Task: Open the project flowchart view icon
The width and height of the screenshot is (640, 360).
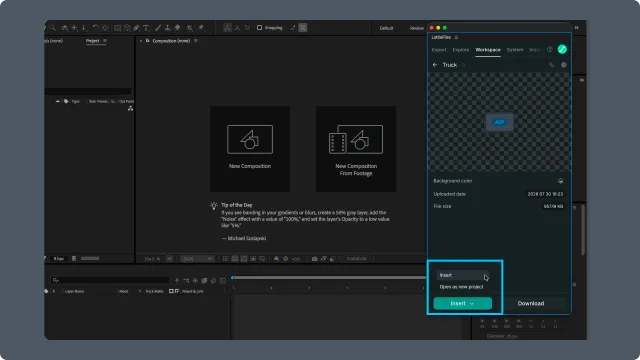Action: (x=130, y=108)
